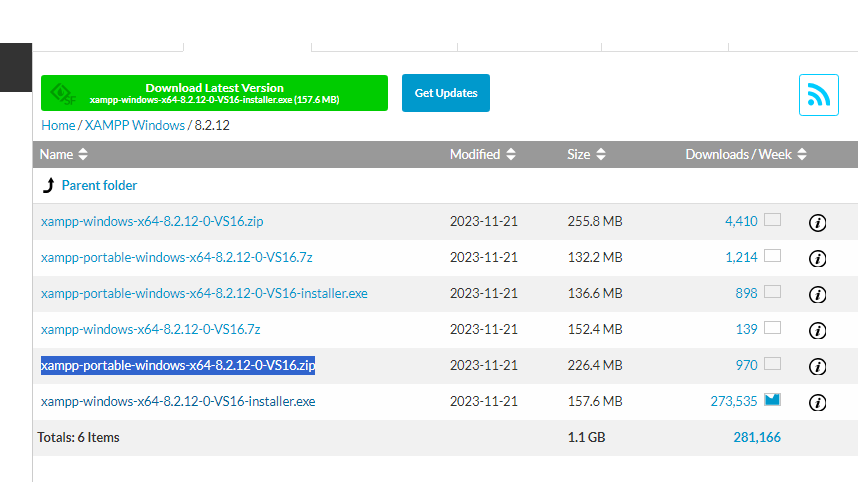Open the 898 weekly downloads stat

click(x=746, y=293)
